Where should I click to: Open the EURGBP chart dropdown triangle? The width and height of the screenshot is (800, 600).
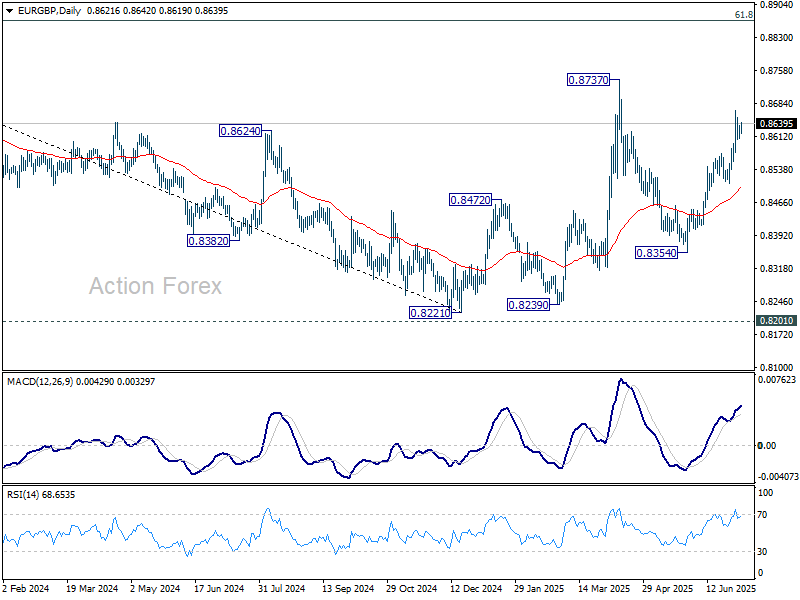9,11
